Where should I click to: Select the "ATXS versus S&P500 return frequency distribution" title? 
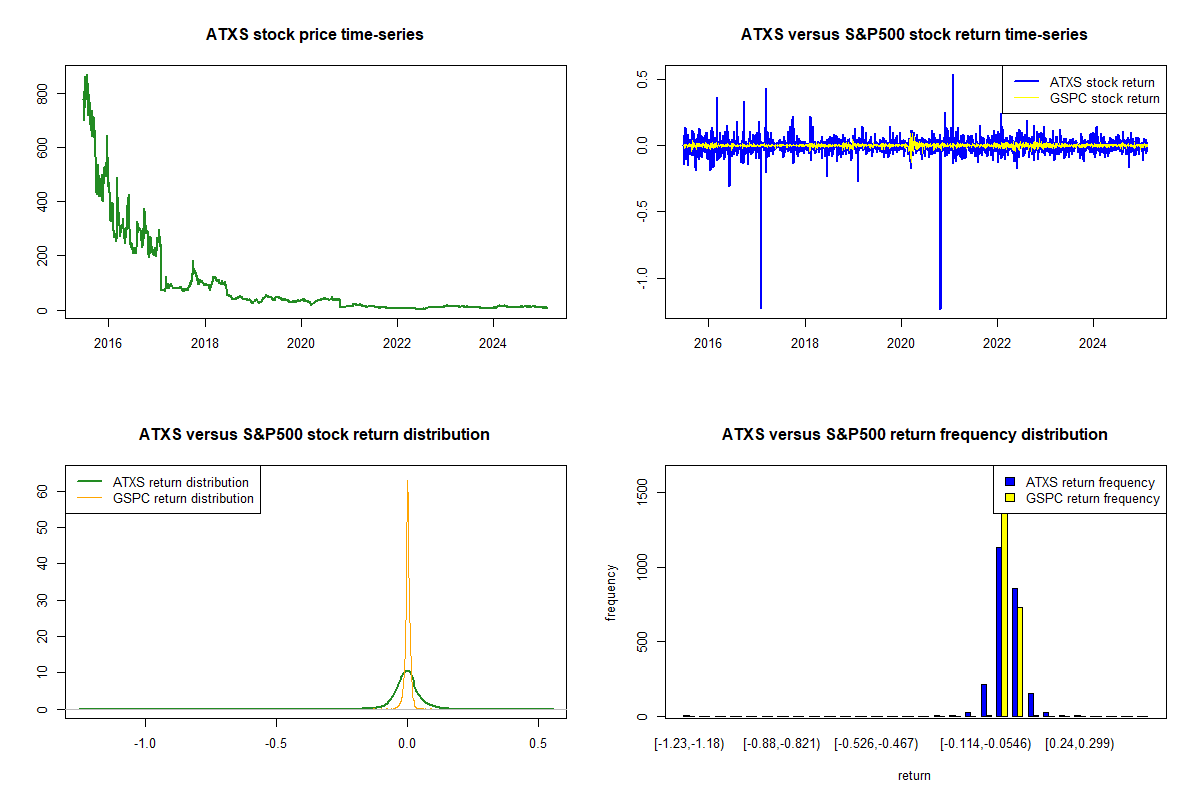(914, 435)
